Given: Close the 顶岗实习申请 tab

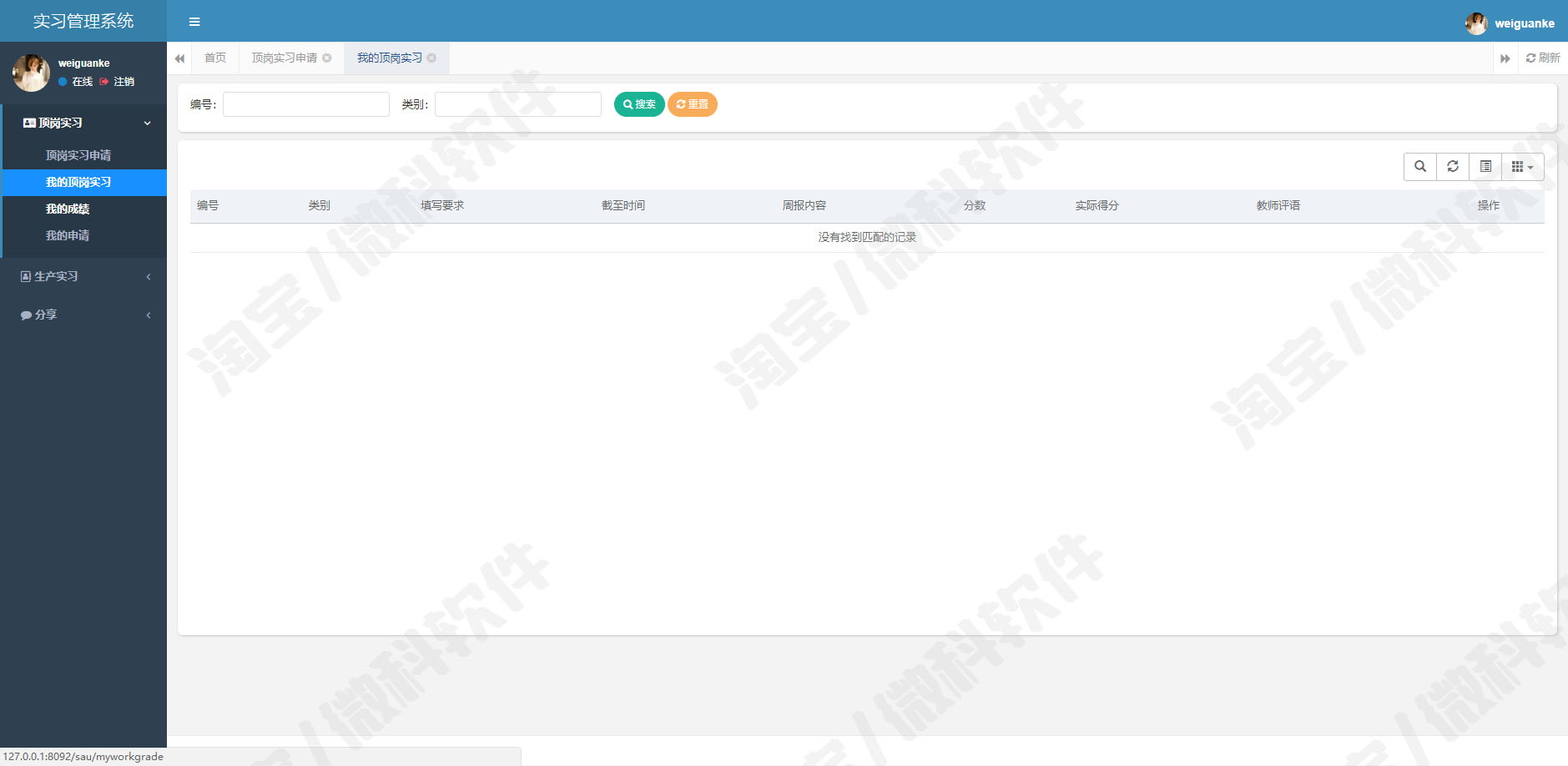Looking at the screenshot, I should coord(327,58).
